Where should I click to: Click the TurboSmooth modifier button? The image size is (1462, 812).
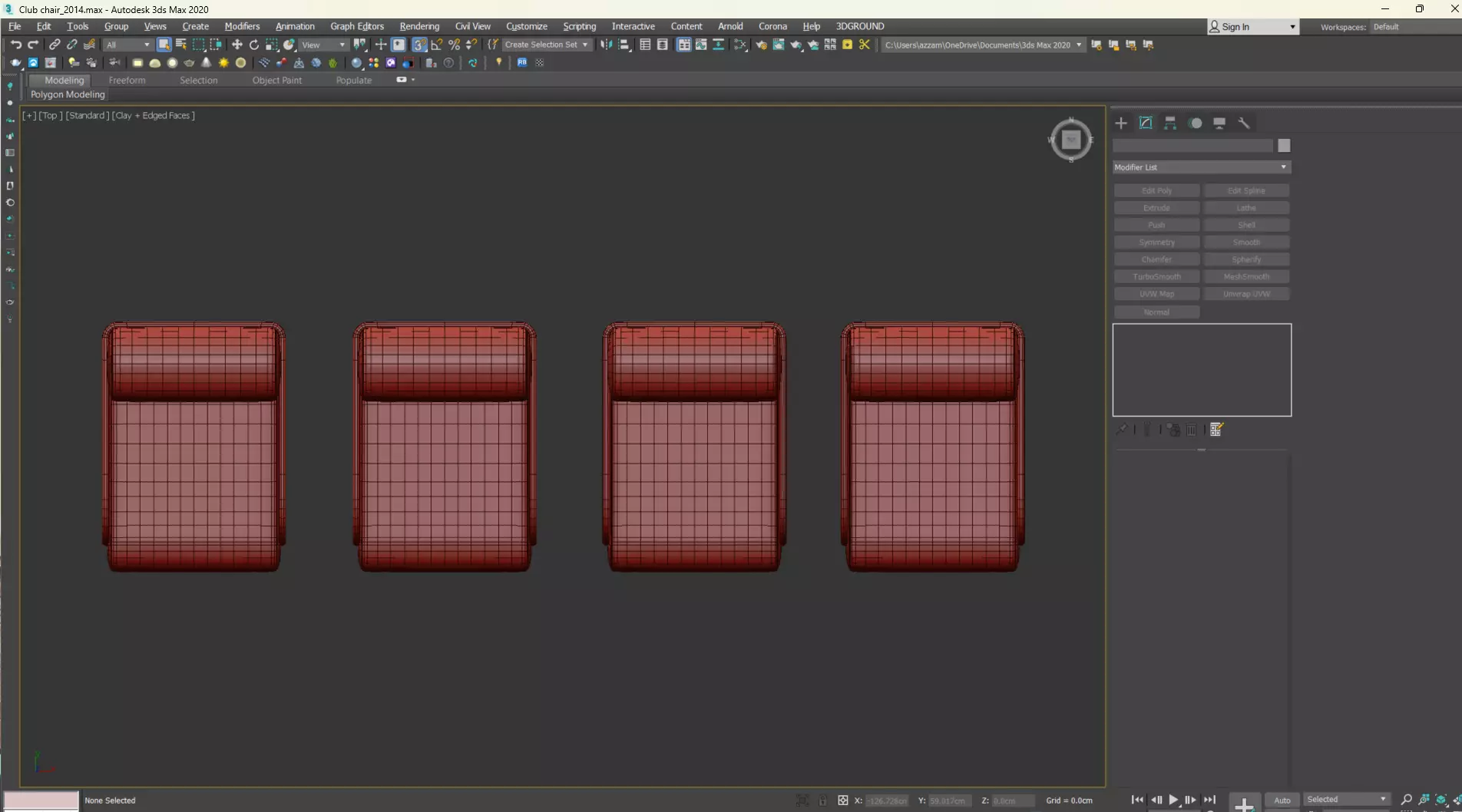point(1156,276)
